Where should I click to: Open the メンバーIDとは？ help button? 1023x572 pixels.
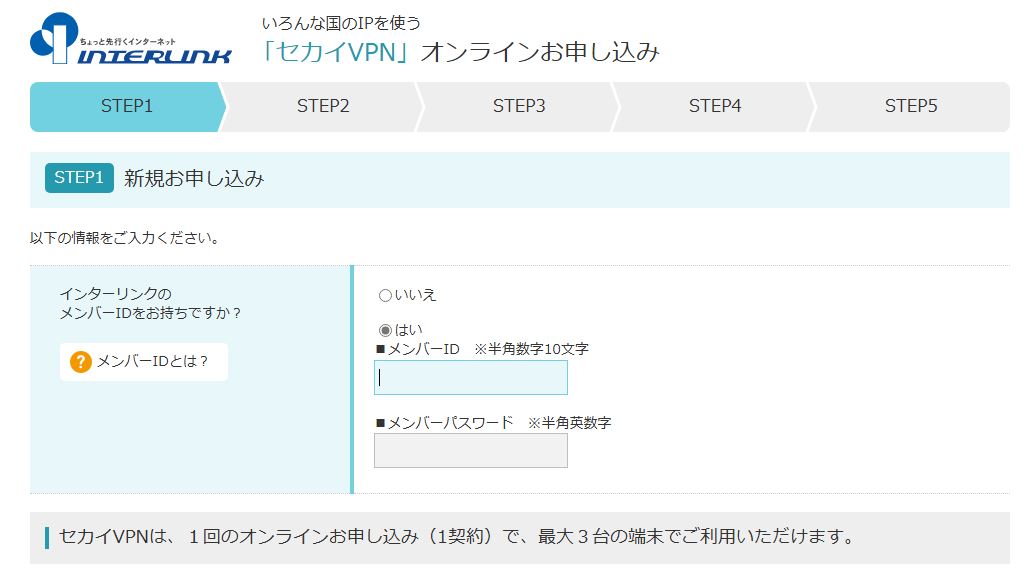click(x=144, y=361)
